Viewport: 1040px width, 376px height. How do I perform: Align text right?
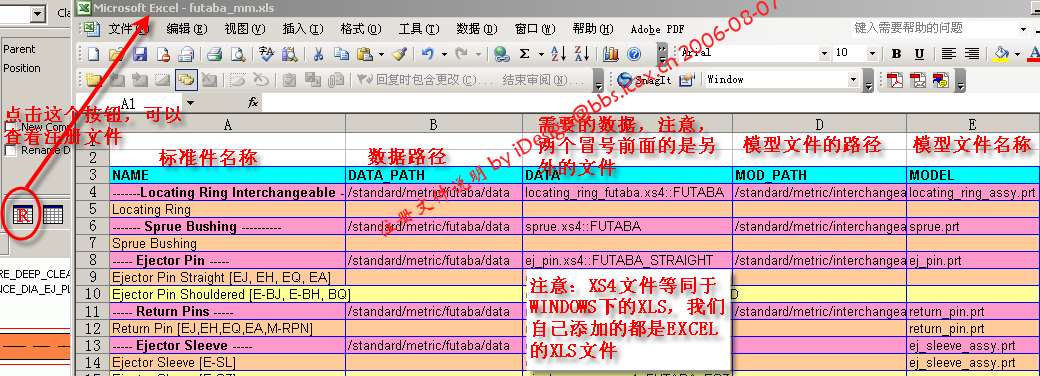point(972,54)
